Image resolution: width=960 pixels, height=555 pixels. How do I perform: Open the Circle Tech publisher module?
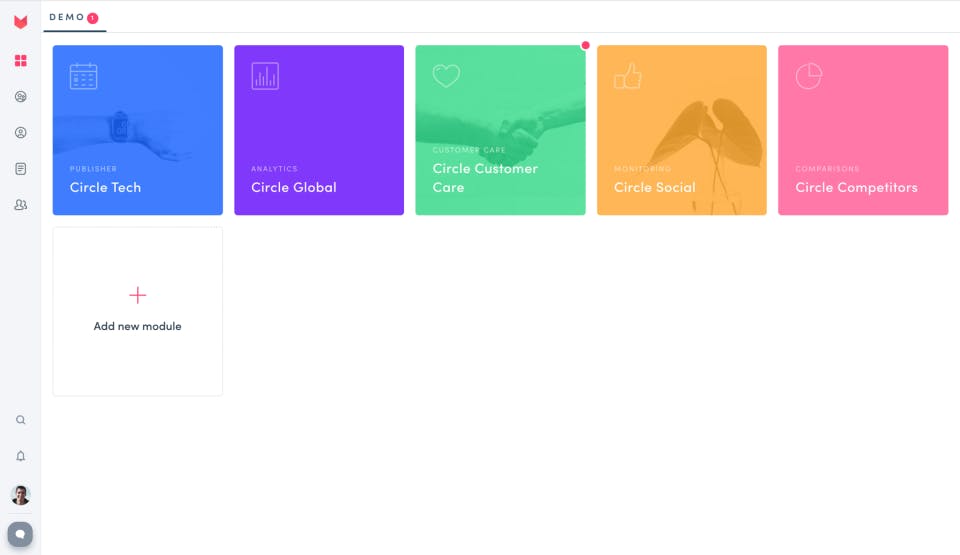[138, 130]
